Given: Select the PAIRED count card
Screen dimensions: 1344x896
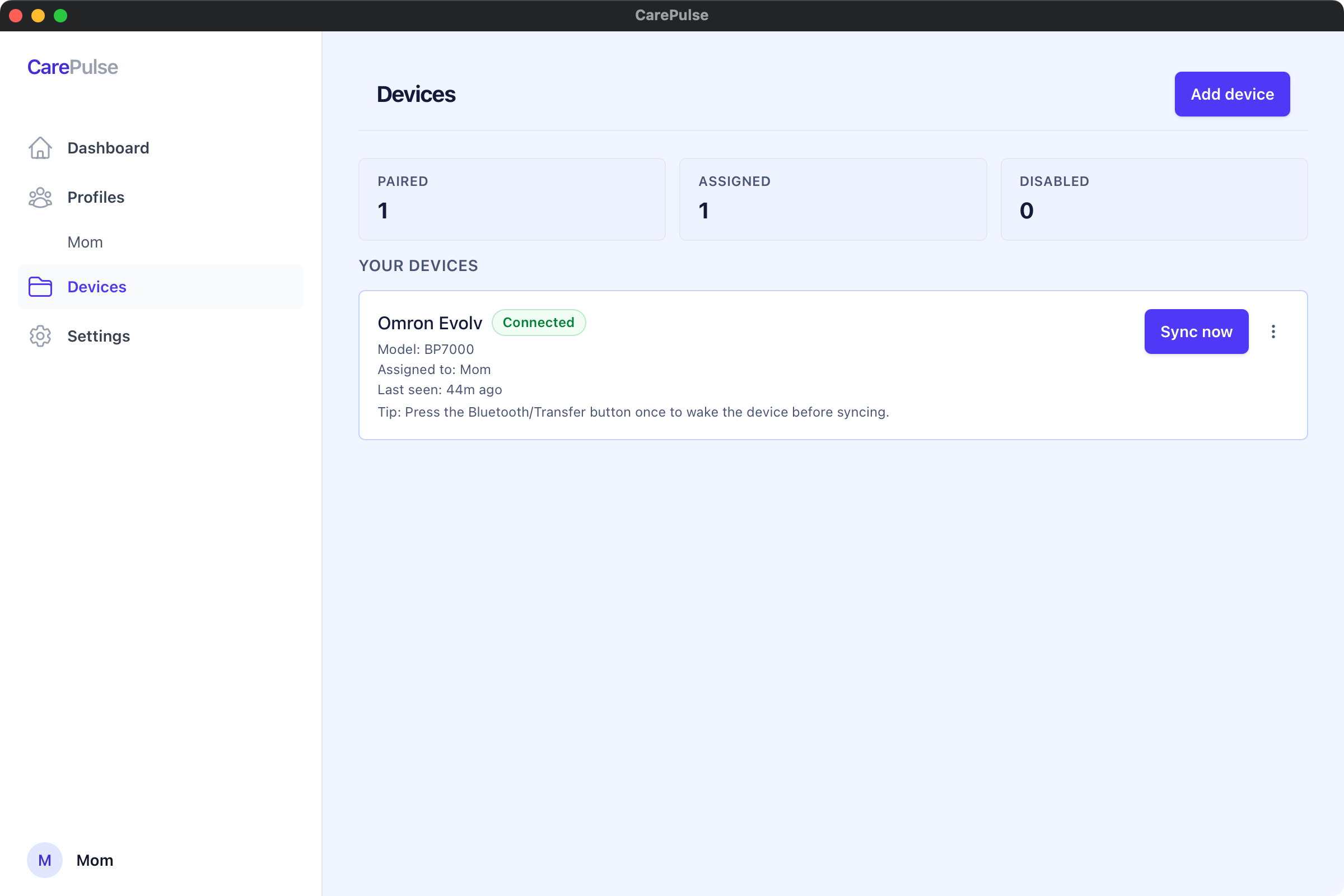Looking at the screenshot, I should click(511, 199).
